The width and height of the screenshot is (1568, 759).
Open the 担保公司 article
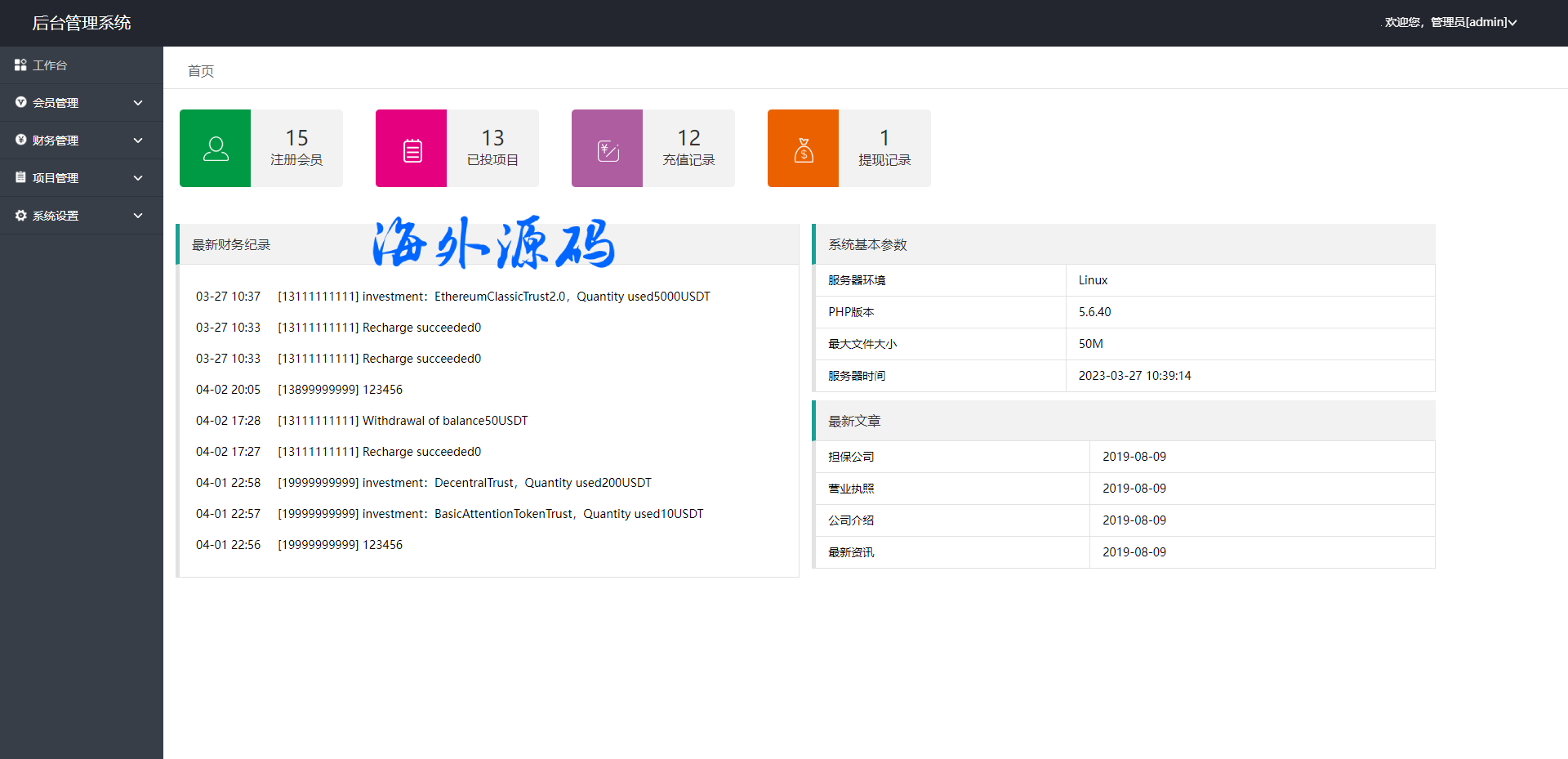[851, 457]
